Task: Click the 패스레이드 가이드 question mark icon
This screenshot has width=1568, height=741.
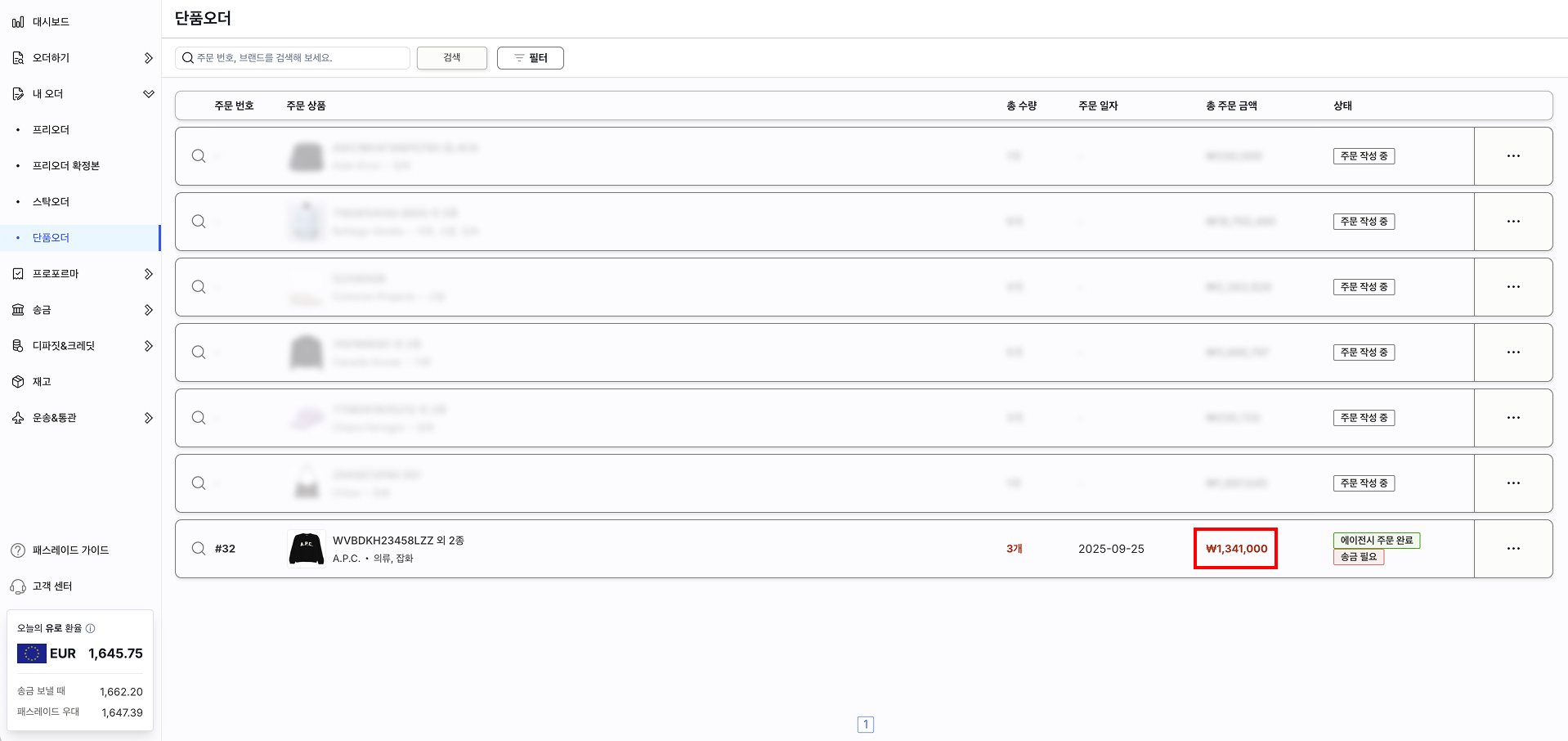Action: click(18, 550)
